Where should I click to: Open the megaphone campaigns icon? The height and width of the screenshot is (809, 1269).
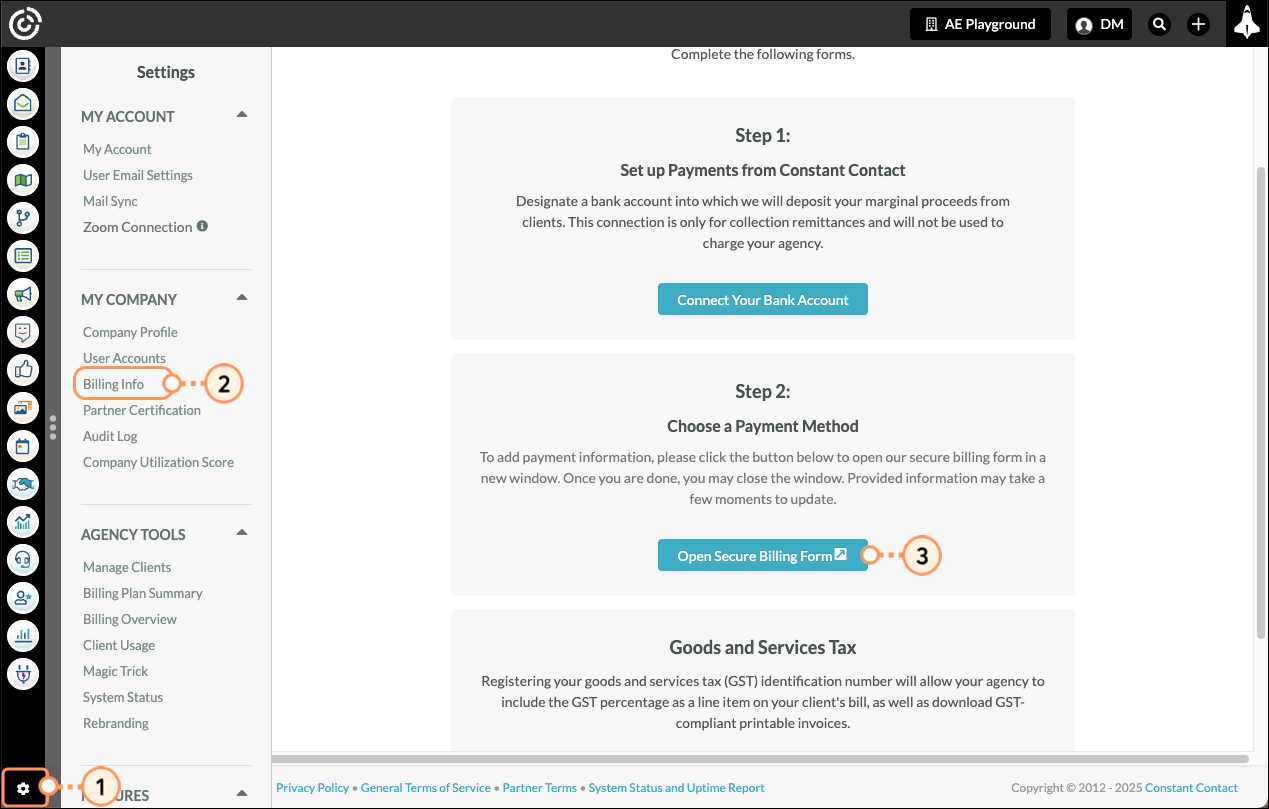pyautogui.click(x=23, y=293)
